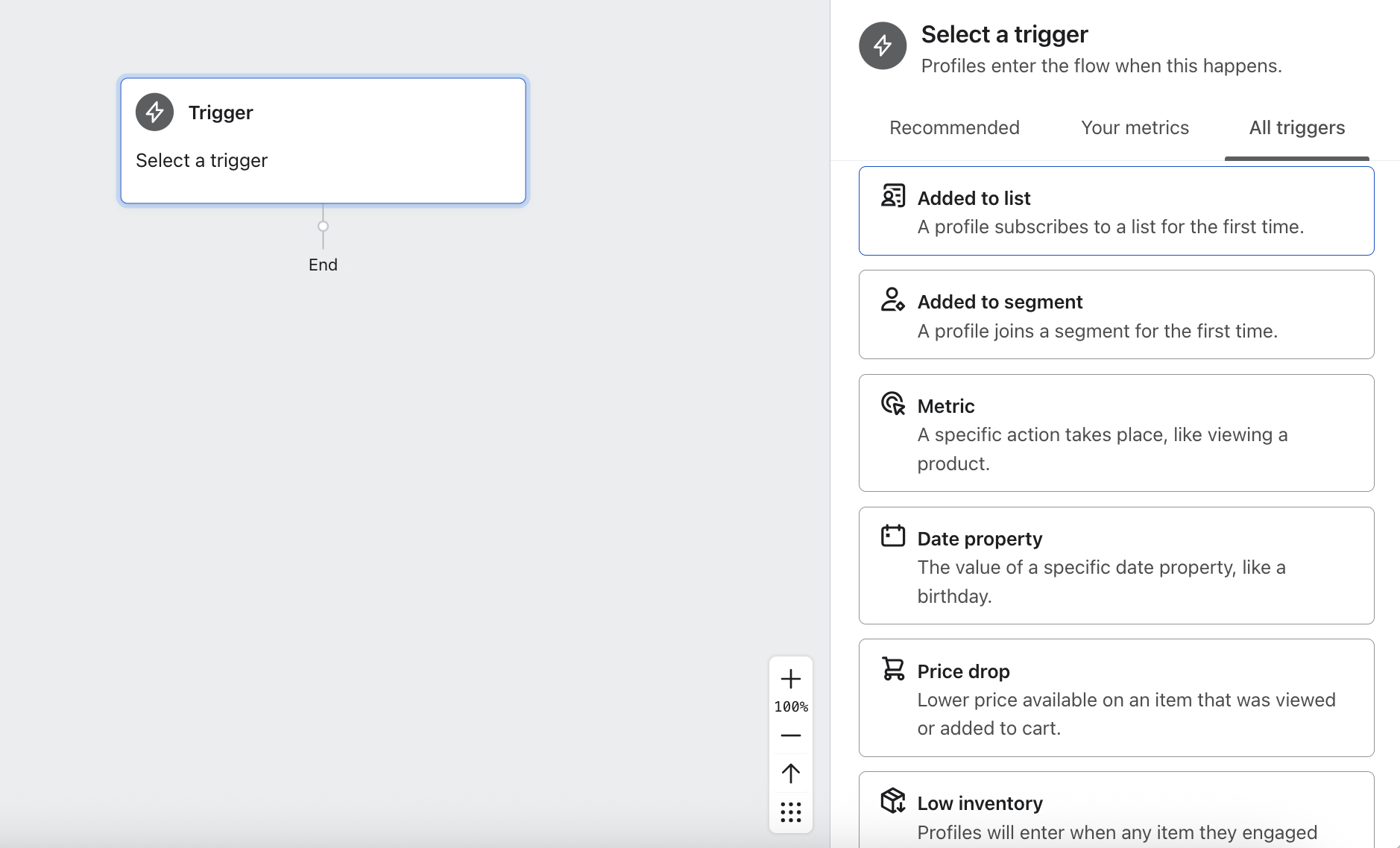Select the Added to list trigger card

point(1116,211)
